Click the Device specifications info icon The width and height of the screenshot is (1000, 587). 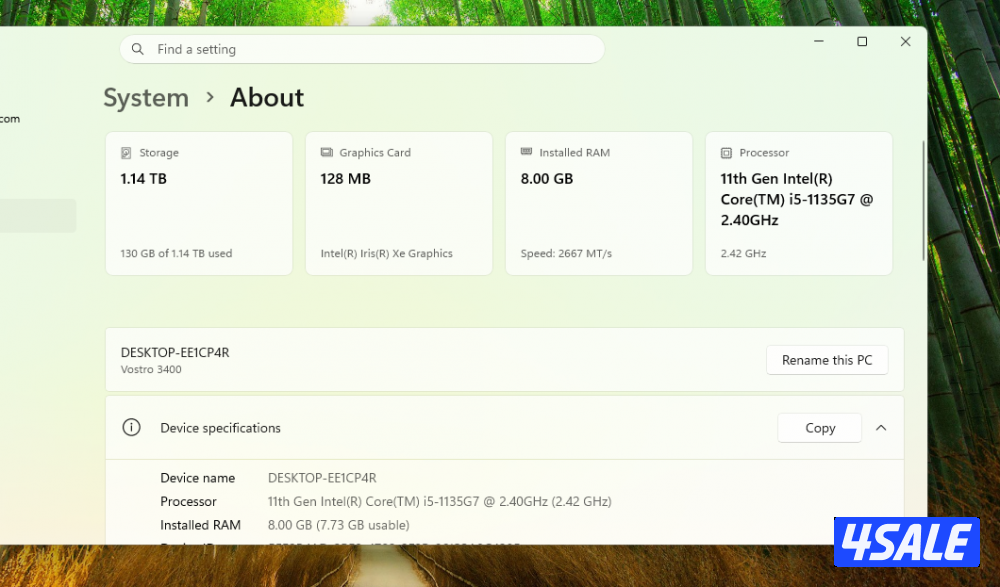[131, 428]
